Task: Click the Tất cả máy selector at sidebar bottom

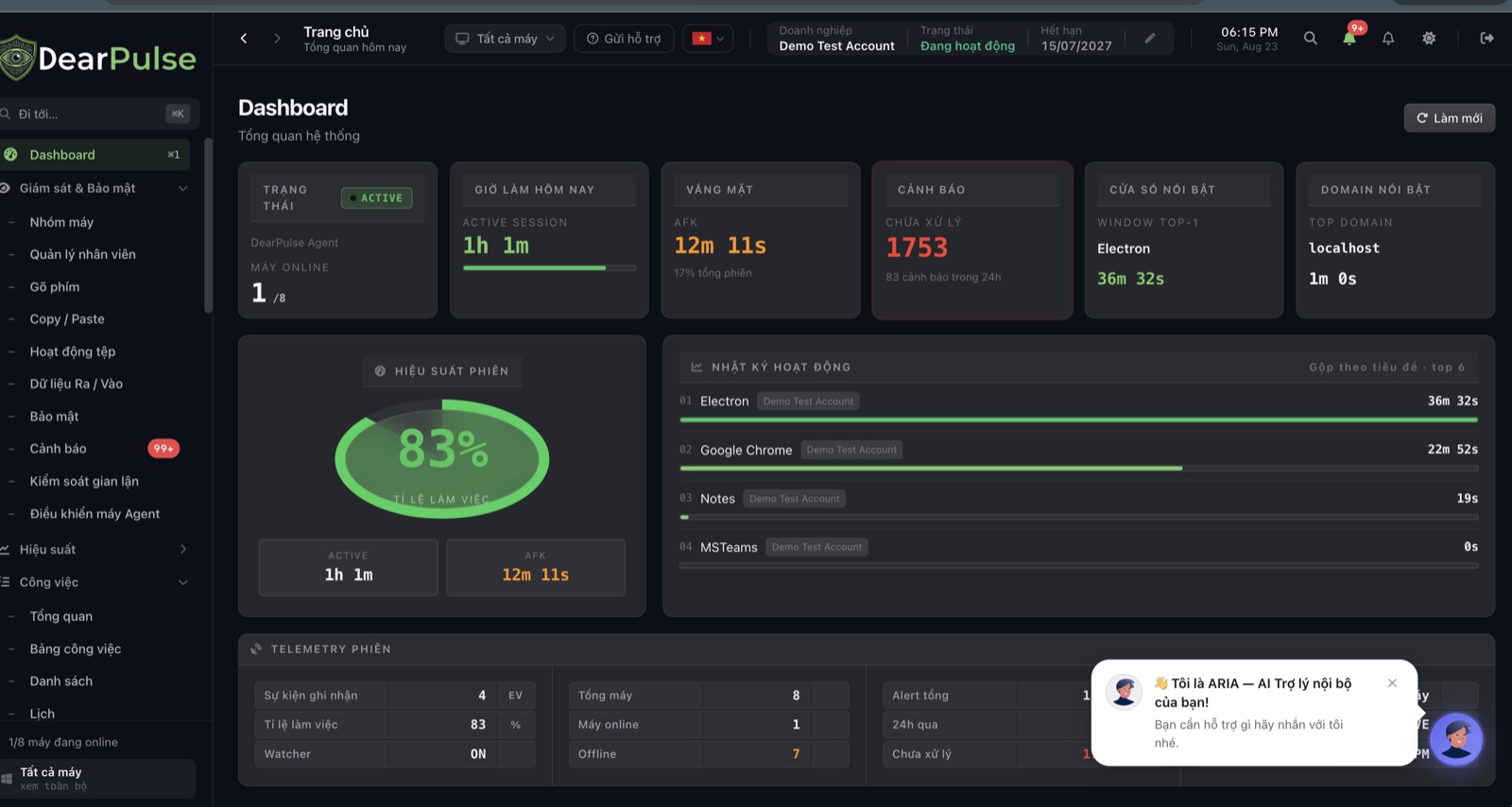Action: [98, 779]
